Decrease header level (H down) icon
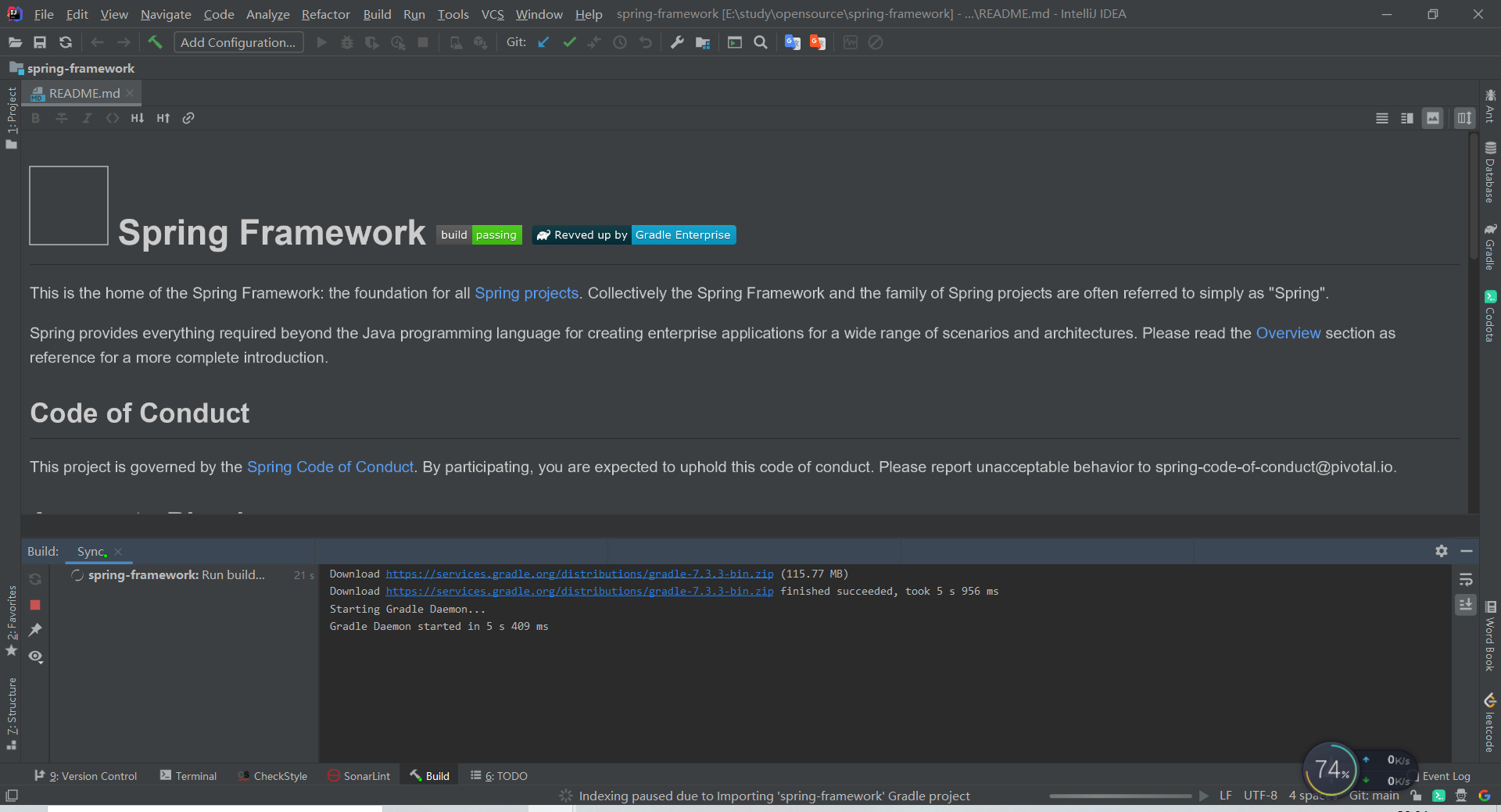1501x812 pixels. [138, 118]
